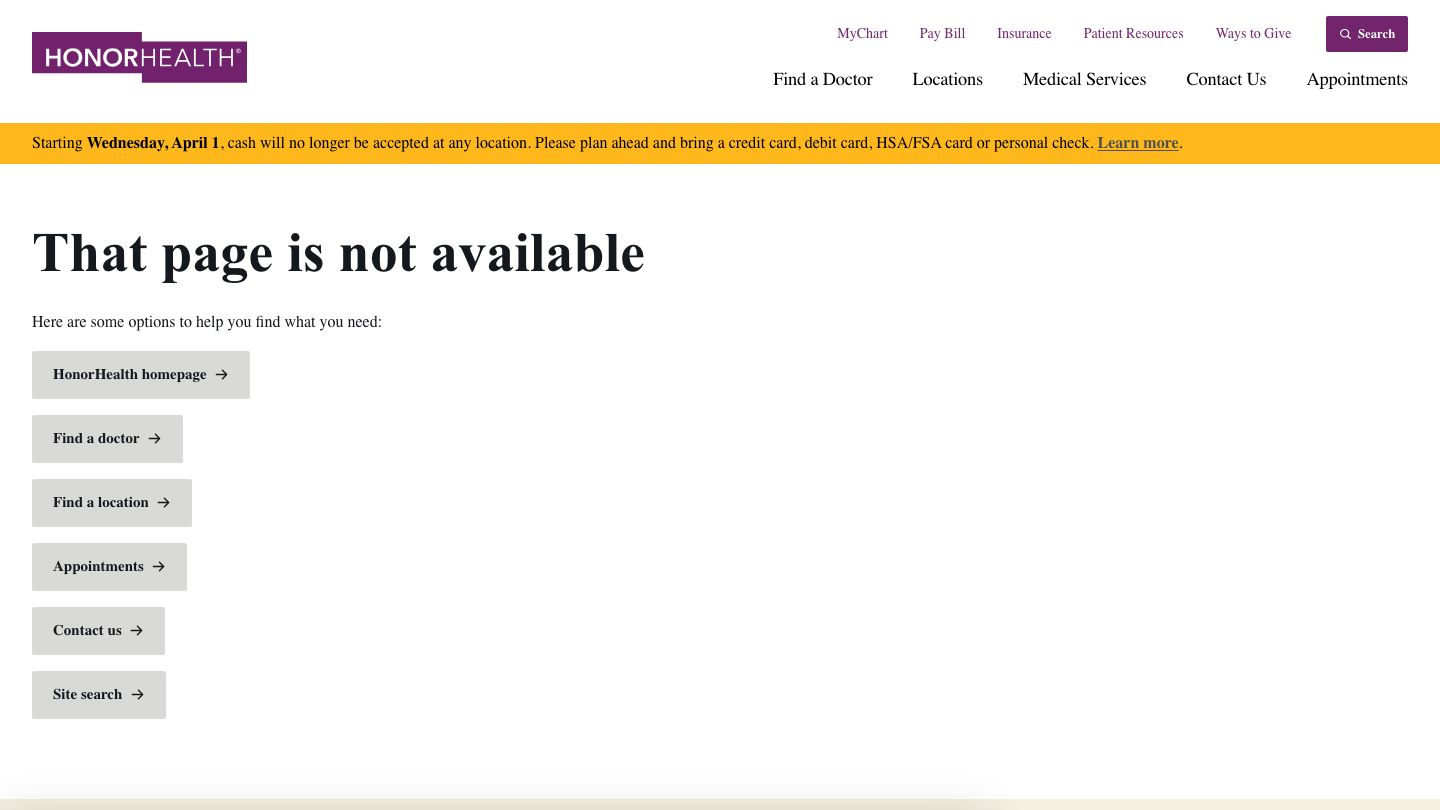Open Medical Services menu item

pyautogui.click(x=1084, y=80)
